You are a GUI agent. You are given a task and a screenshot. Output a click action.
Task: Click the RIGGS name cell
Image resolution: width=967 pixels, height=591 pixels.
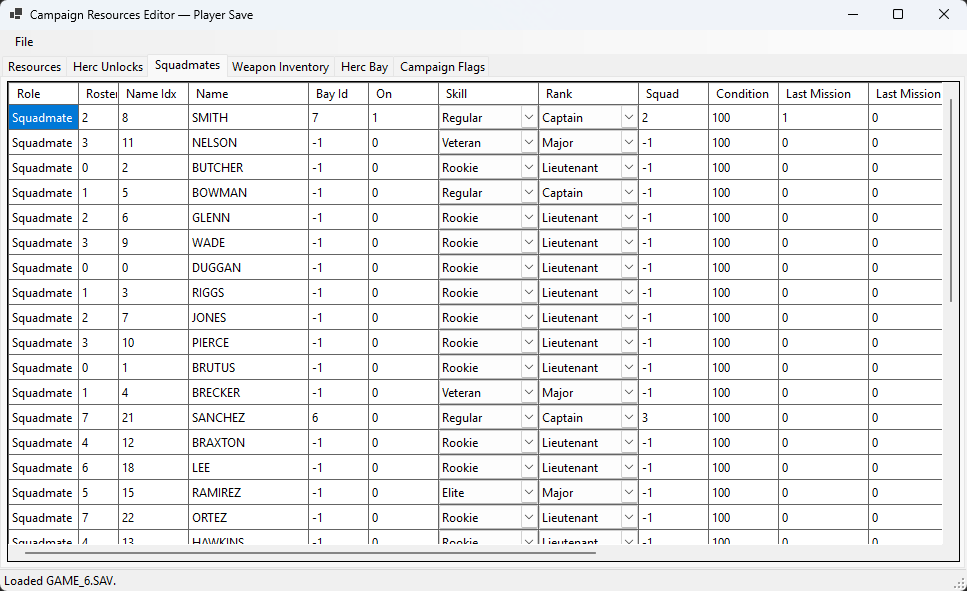248,292
